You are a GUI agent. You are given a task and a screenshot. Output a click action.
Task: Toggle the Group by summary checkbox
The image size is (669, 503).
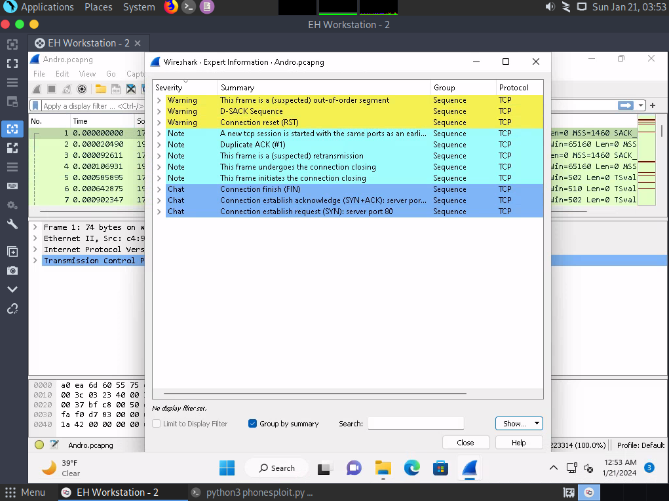click(253, 423)
